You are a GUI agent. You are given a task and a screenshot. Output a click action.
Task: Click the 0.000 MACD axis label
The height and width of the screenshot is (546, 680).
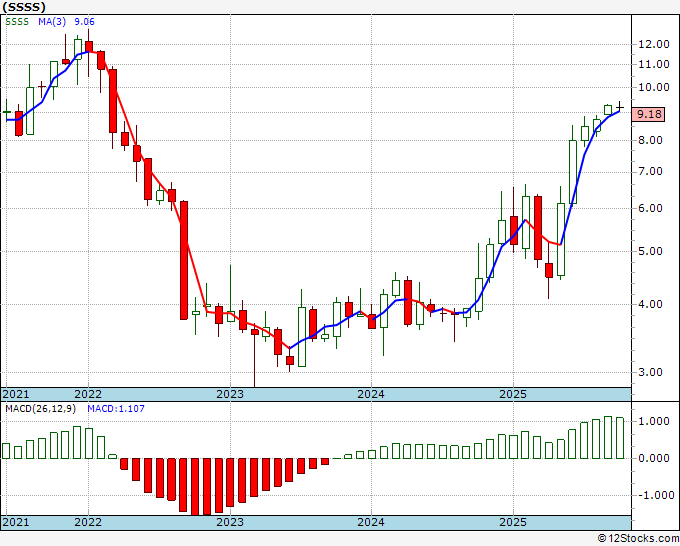654,458
